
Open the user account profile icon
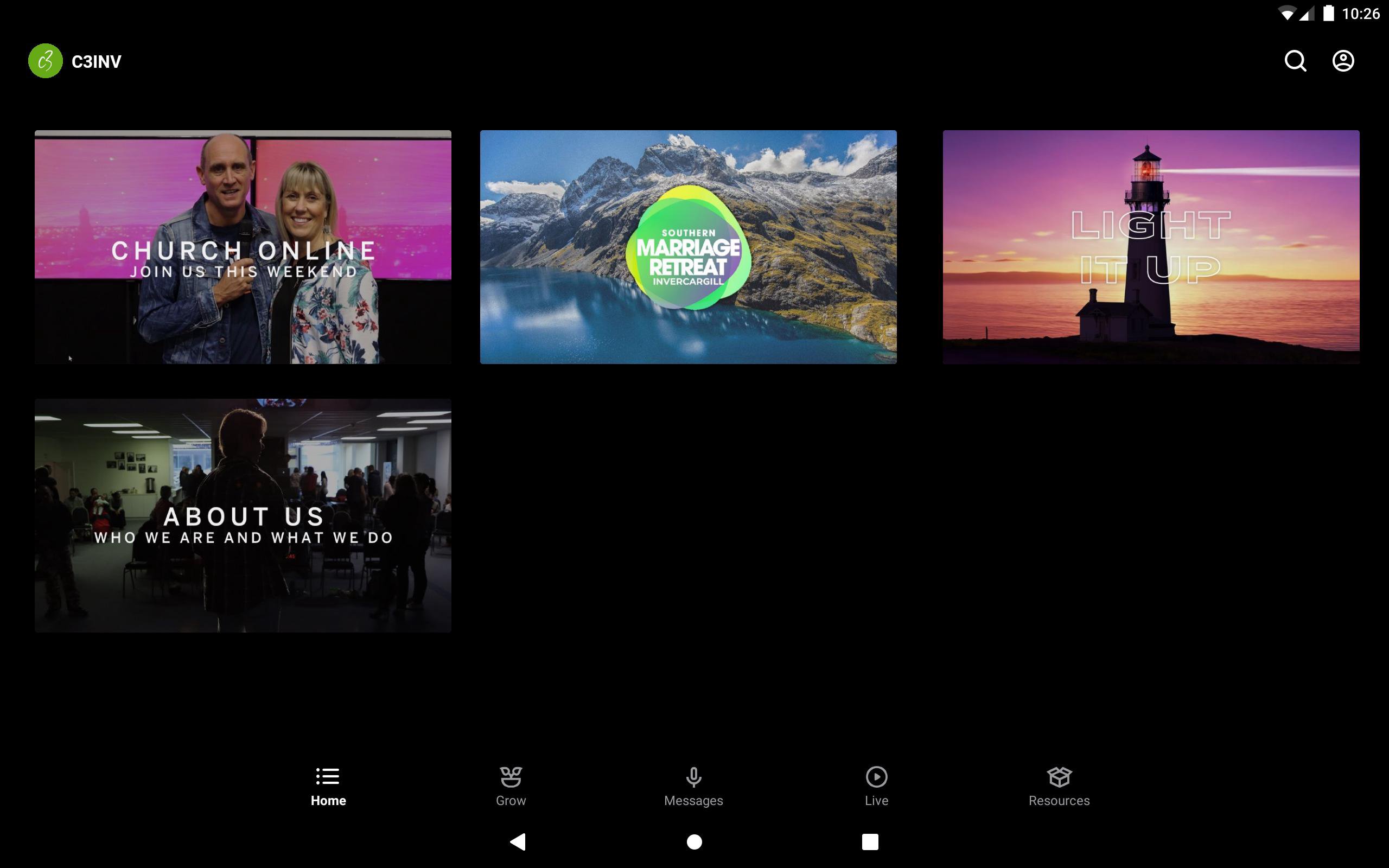1342,61
